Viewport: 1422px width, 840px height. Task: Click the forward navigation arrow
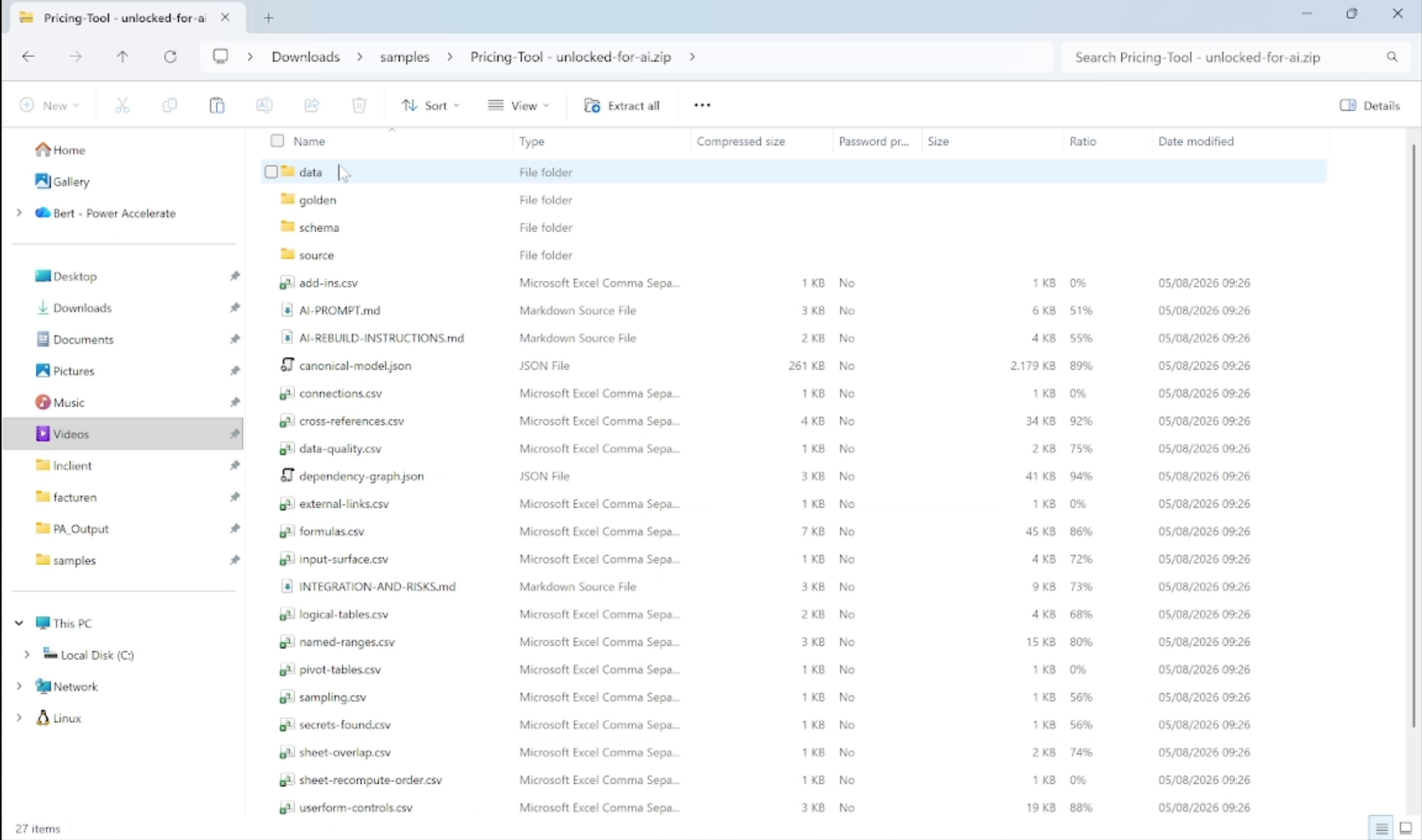(x=76, y=57)
